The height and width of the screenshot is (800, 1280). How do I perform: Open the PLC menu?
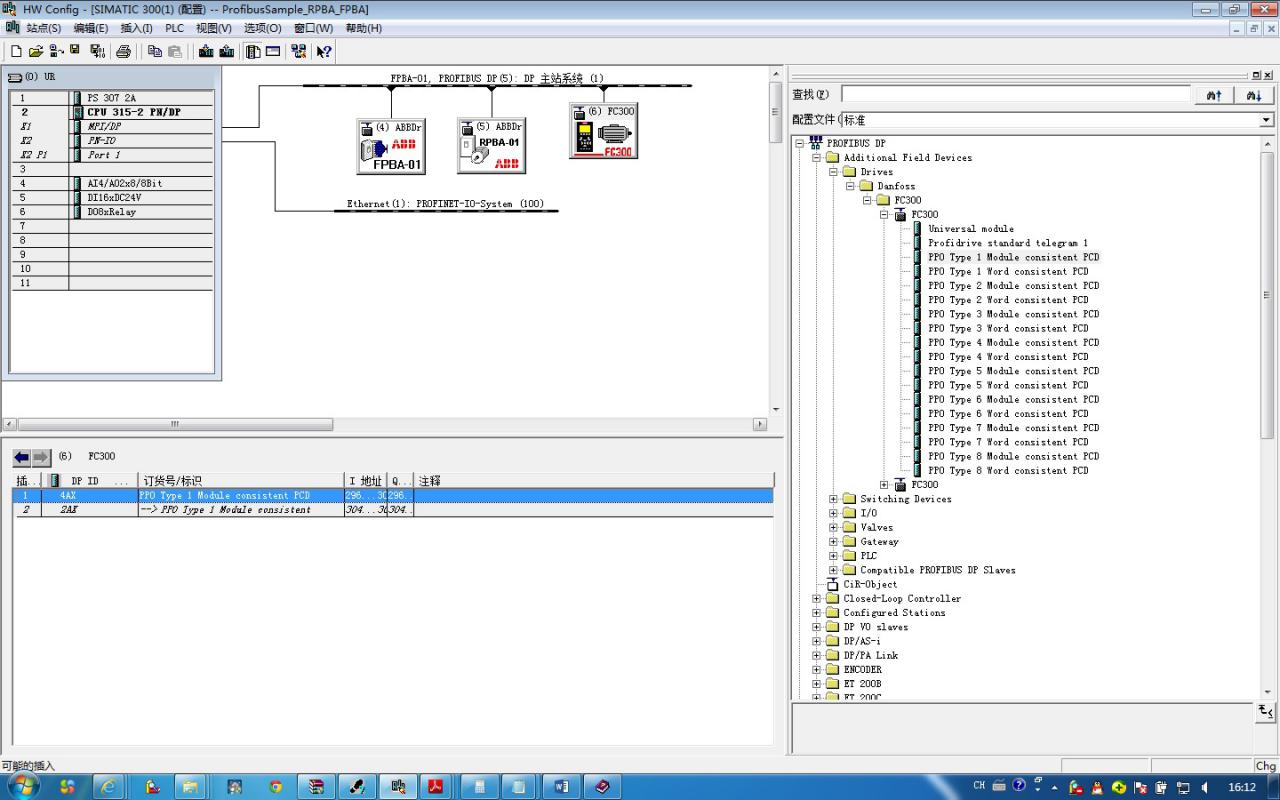175,28
